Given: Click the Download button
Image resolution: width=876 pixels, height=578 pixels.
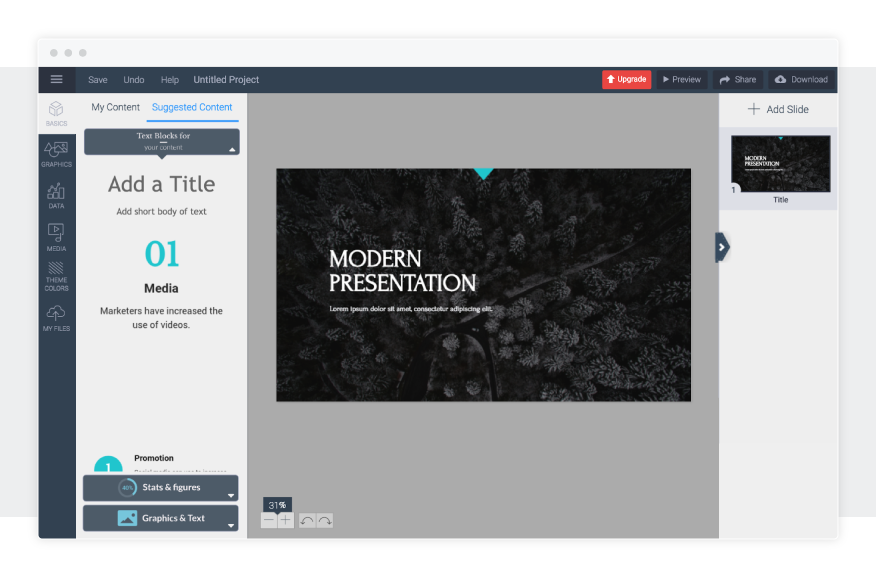Looking at the screenshot, I should coord(802,79).
